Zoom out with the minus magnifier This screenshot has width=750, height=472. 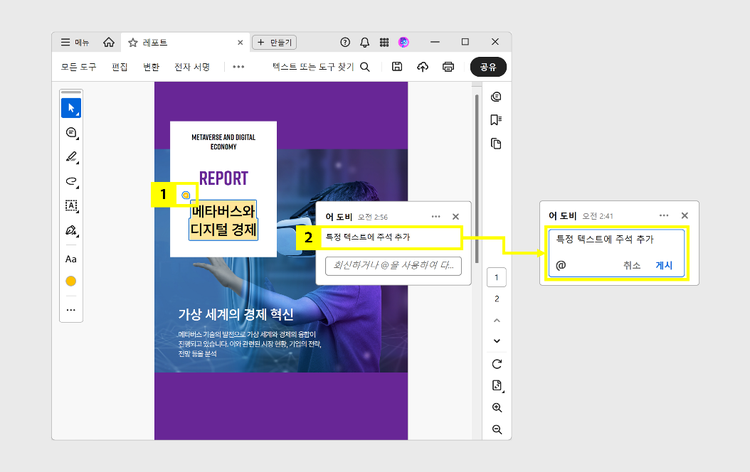click(x=496, y=429)
